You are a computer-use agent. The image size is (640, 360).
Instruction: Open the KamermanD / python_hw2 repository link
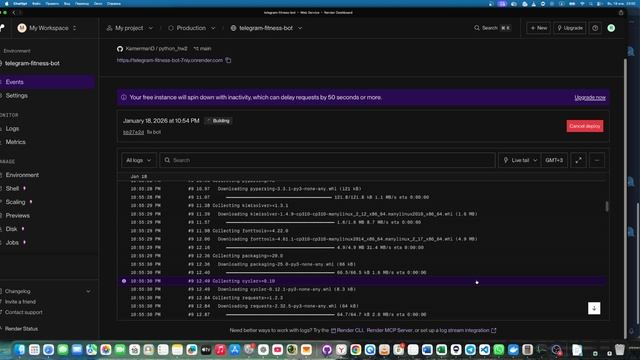click(156, 49)
